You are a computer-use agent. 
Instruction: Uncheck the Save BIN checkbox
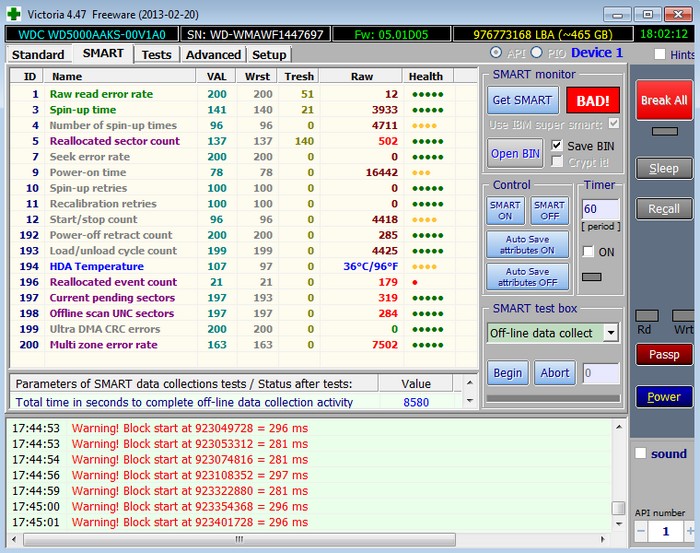pos(557,145)
